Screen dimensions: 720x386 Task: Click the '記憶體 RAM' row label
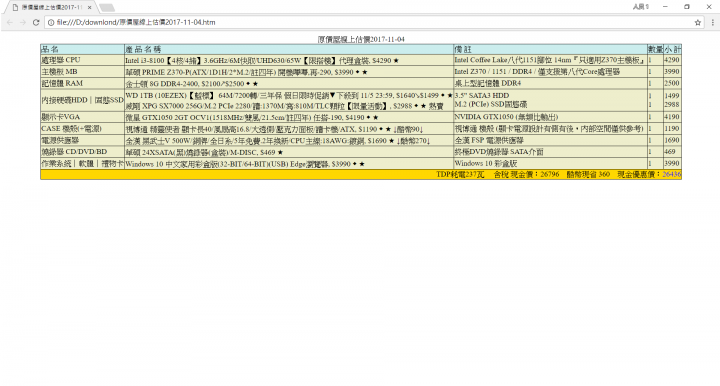[x=62, y=83]
